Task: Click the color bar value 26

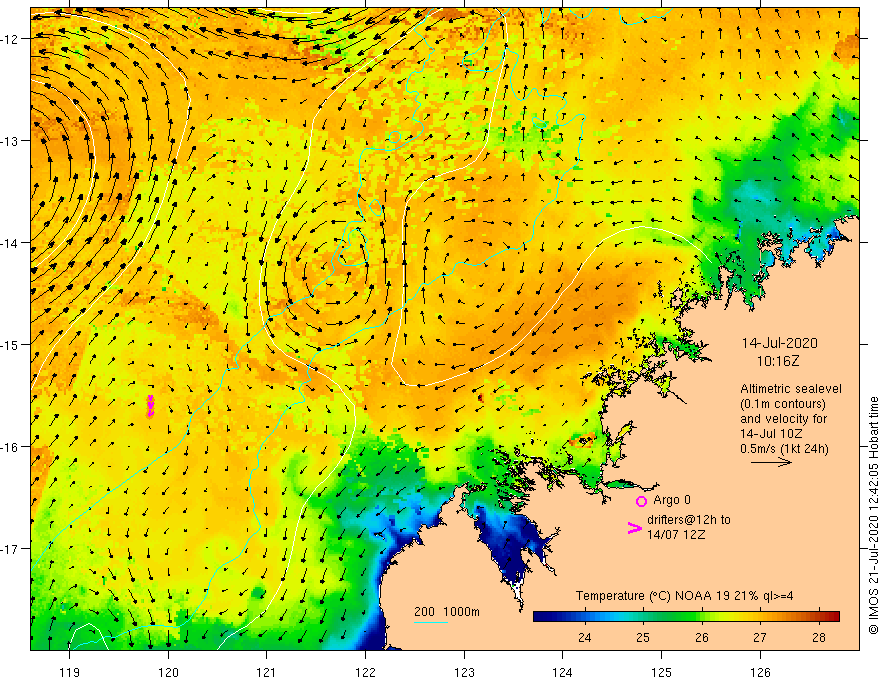Action: [702, 637]
